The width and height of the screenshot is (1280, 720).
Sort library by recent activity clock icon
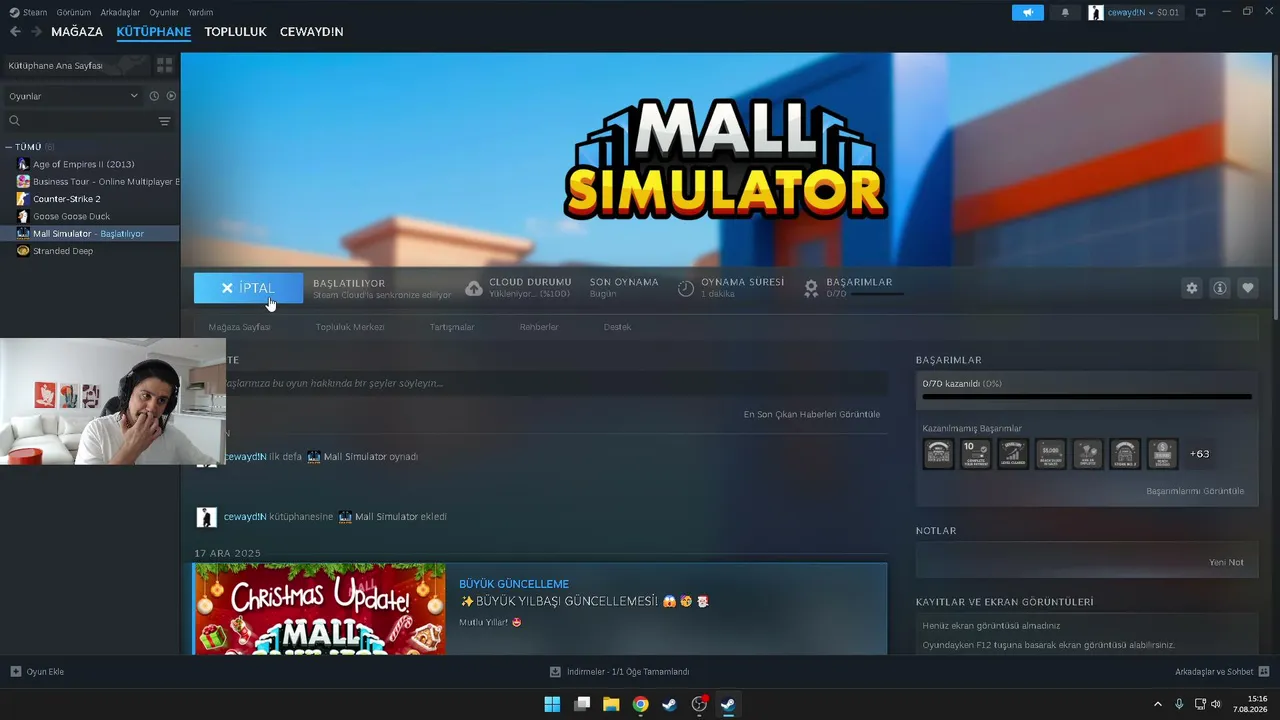click(x=154, y=96)
